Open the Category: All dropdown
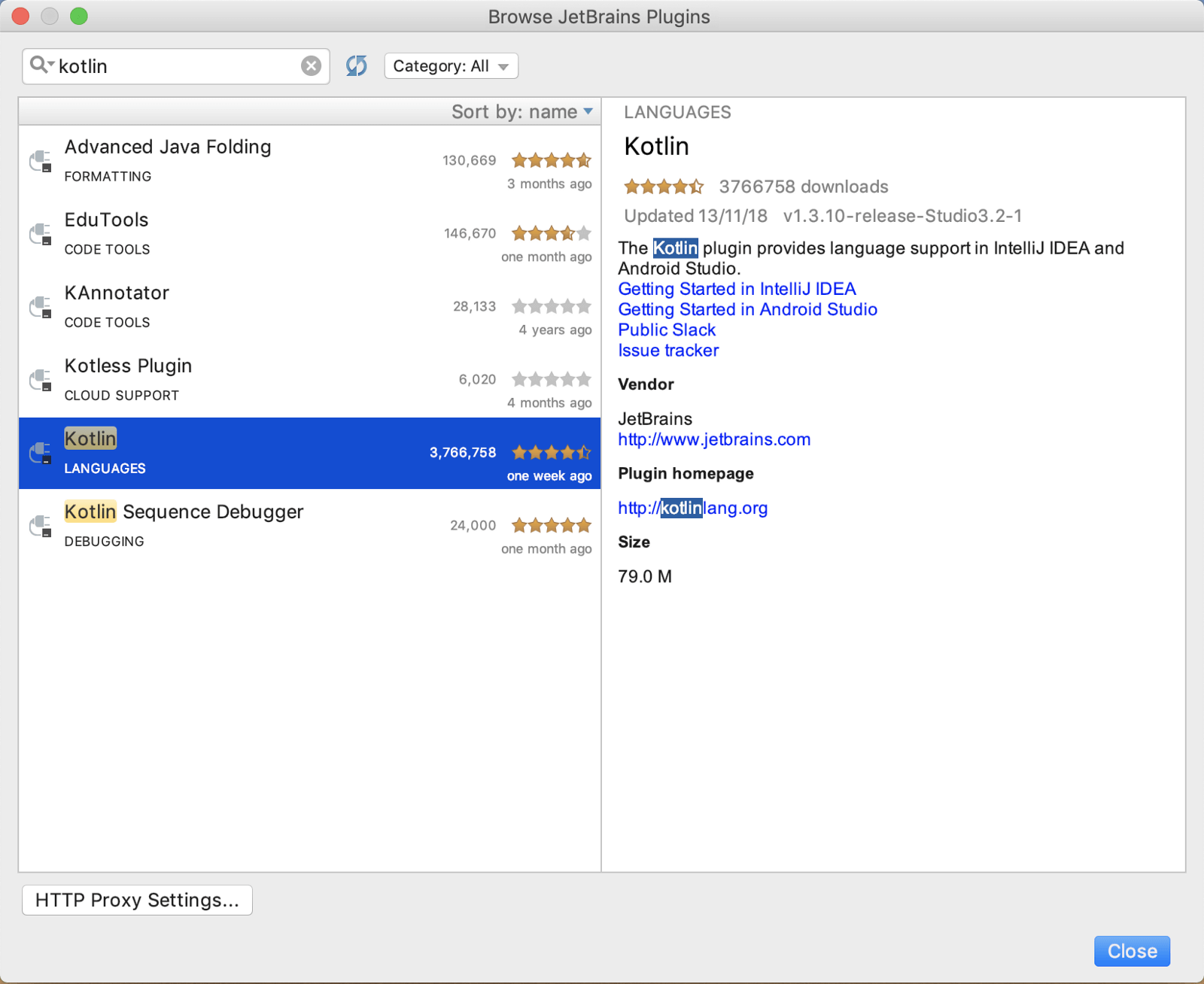This screenshot has width=1204, height=984. tap(450, 65)
